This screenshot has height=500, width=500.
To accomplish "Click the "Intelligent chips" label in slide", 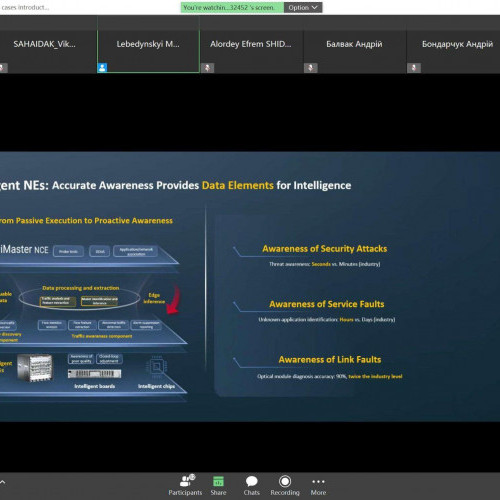I will [156, 386].
